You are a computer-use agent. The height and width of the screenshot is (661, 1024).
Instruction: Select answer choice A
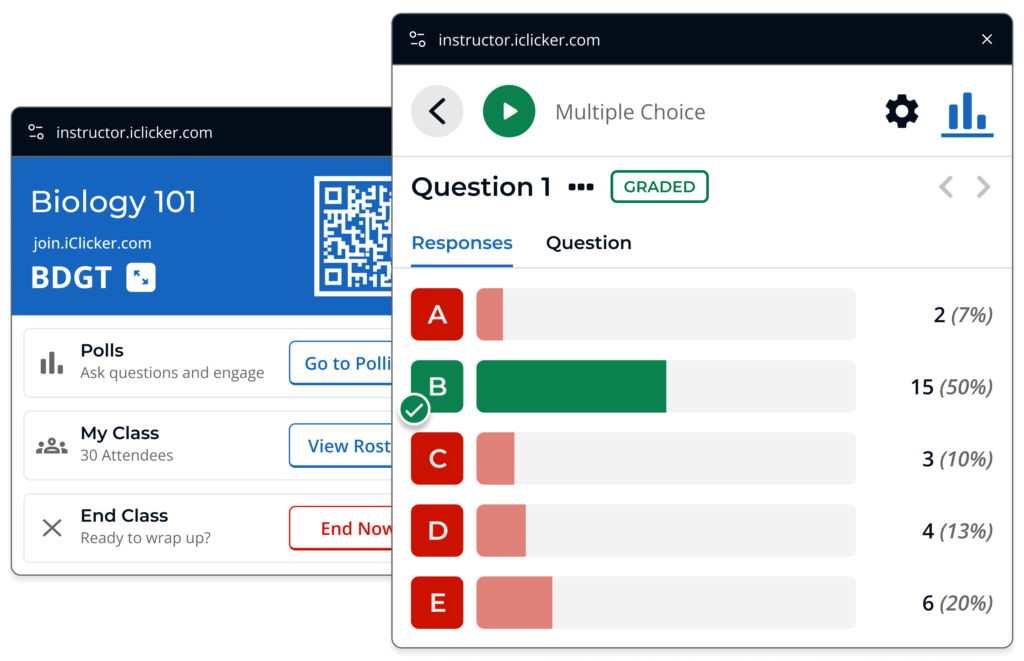[437, 314]
